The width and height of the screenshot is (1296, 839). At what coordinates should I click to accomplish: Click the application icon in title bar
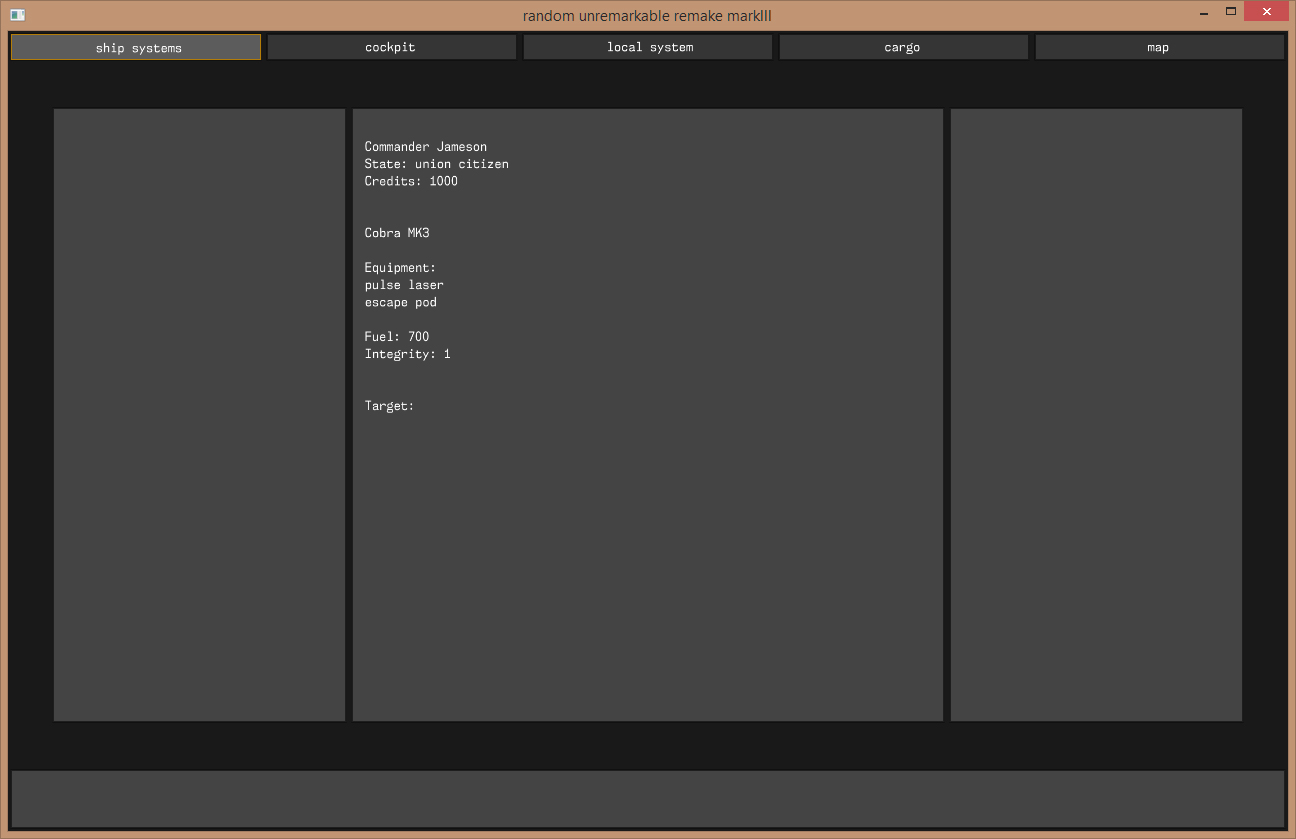17,15
